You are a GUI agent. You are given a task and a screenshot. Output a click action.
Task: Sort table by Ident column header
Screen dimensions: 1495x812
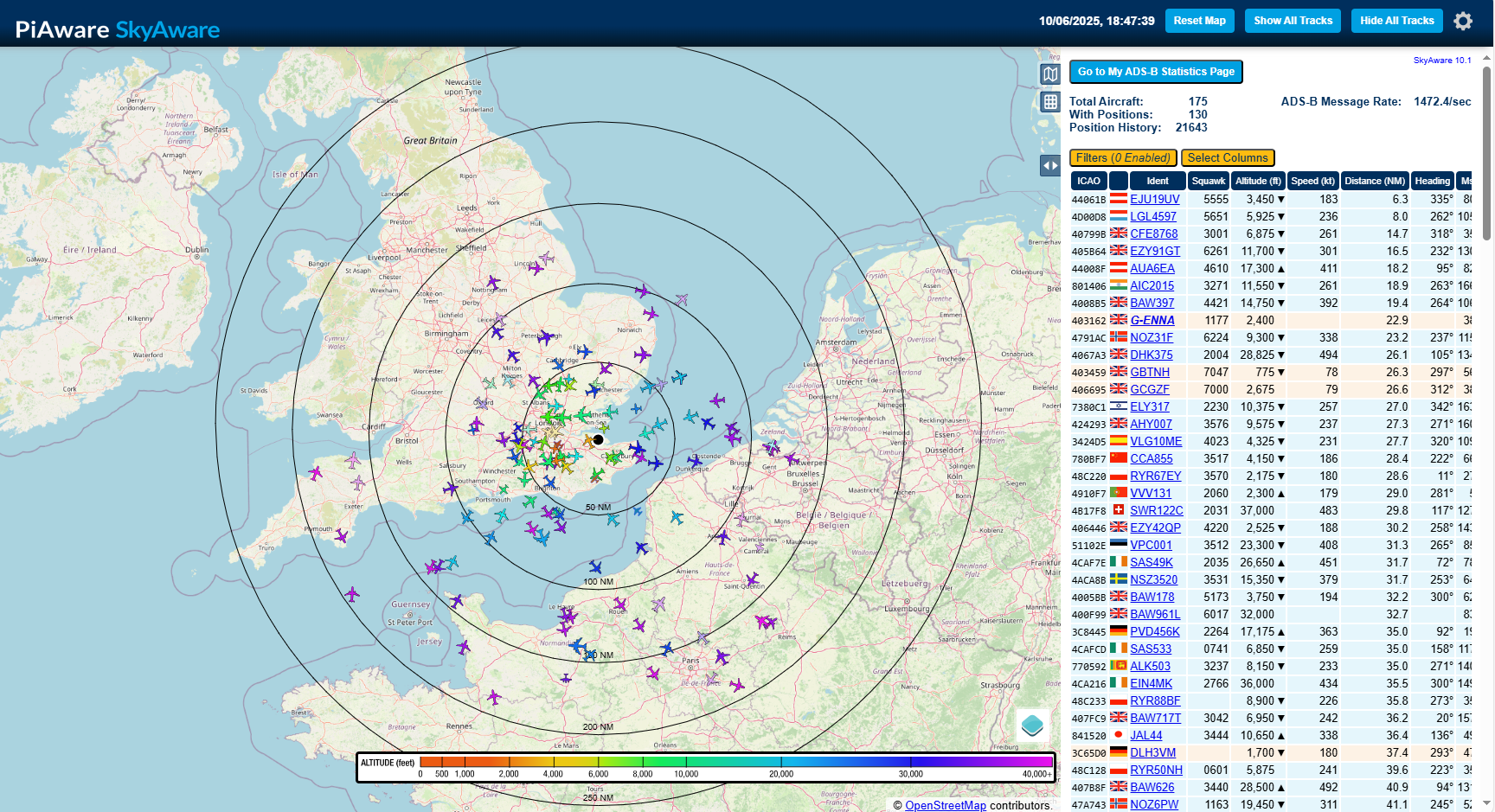point(1158,181)
